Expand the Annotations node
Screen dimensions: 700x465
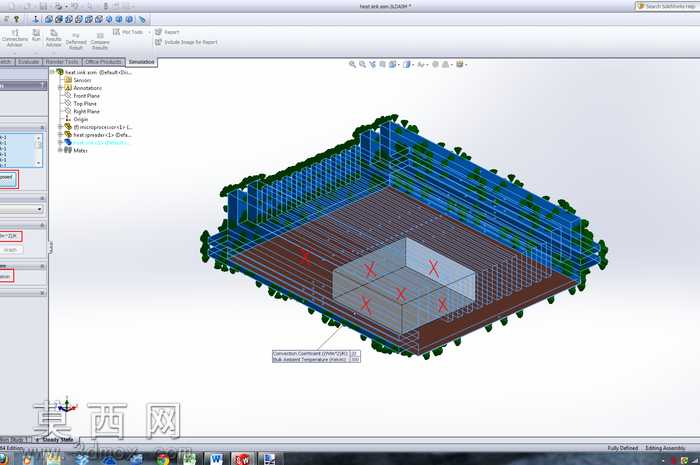click(x=60, y=88)
